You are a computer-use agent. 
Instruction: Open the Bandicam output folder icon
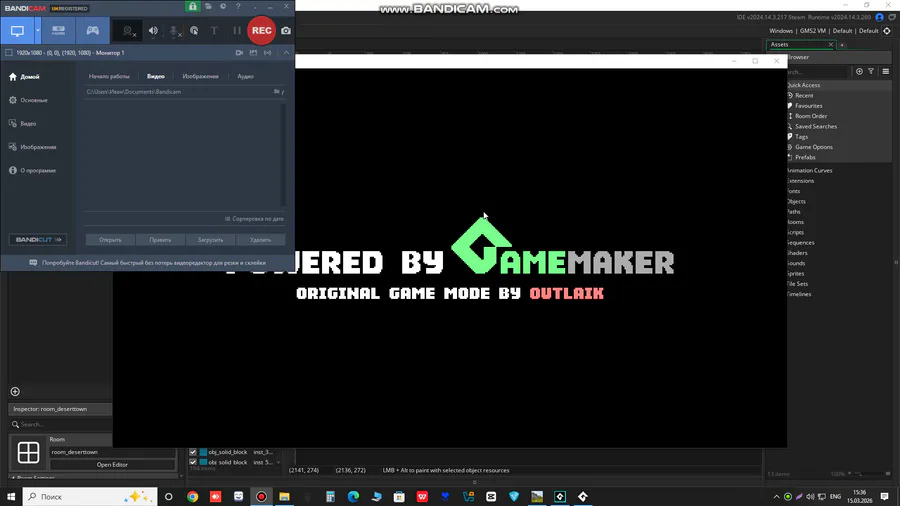[x=208, y=6]
